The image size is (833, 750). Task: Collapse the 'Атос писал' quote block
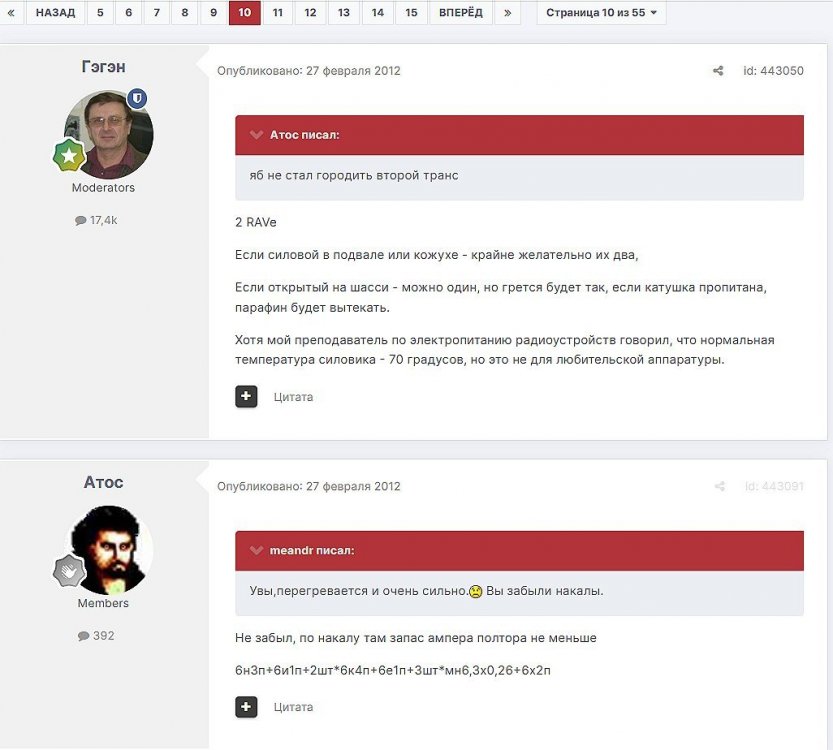[x=256, y=135]
